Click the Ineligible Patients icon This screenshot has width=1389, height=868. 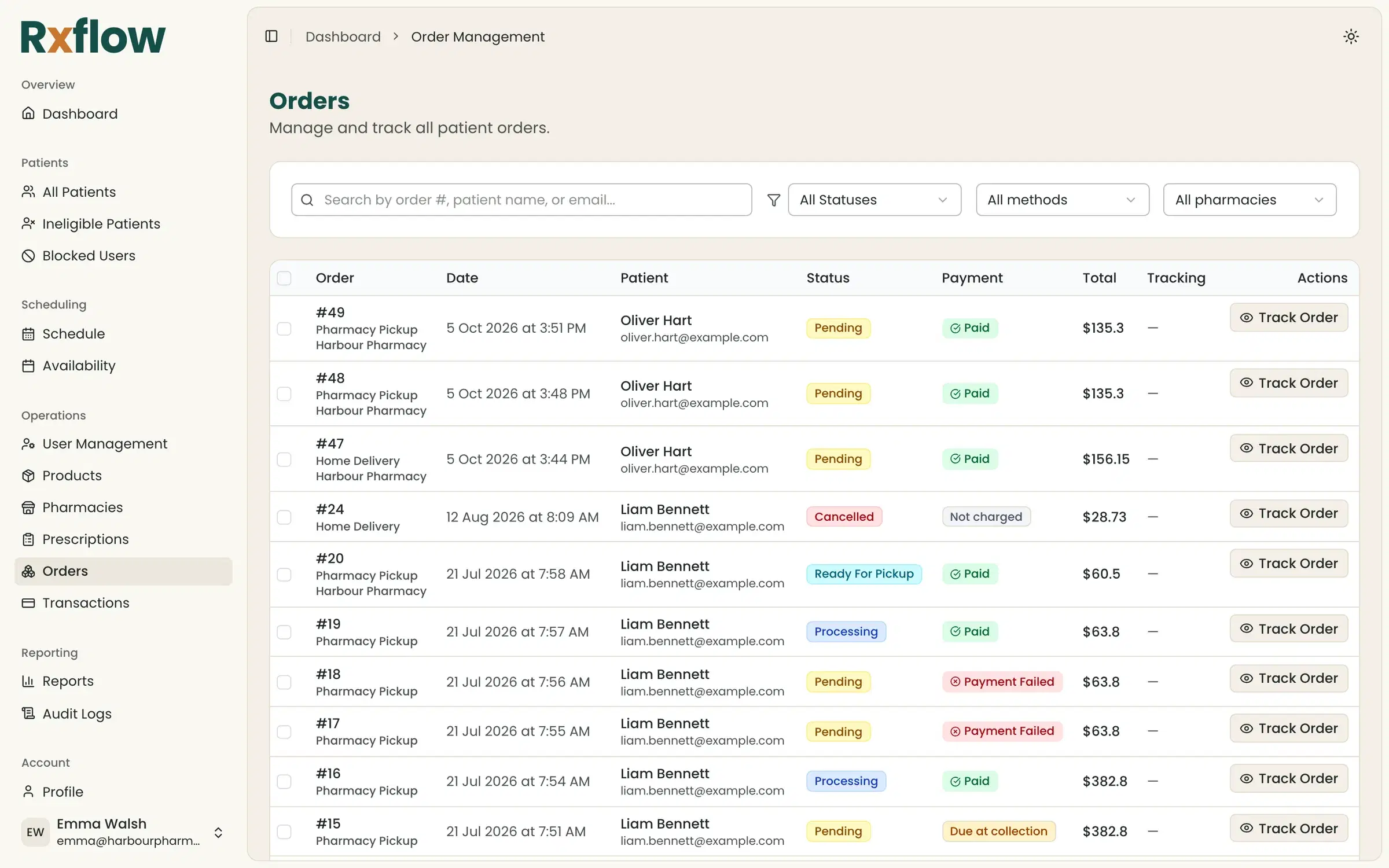[x=28, y=223]
